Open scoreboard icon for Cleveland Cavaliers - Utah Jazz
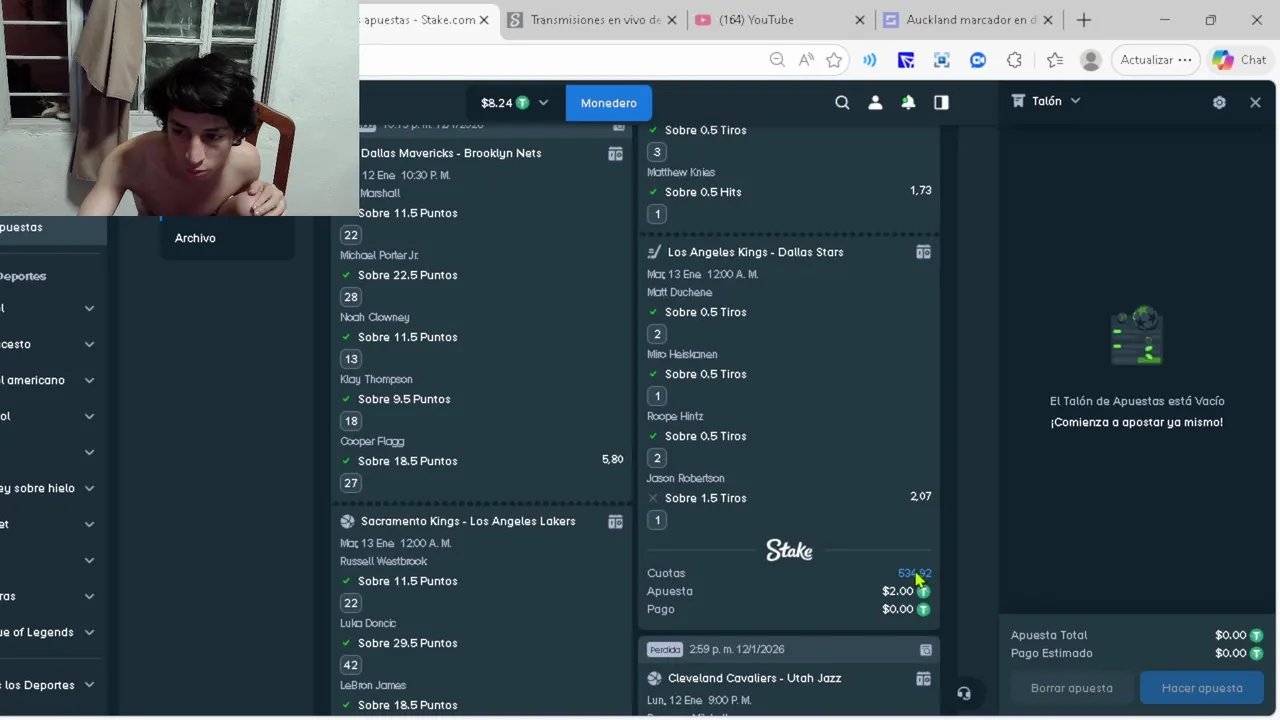The width and height of the screenshot is (1280, 720). (923, 678)
